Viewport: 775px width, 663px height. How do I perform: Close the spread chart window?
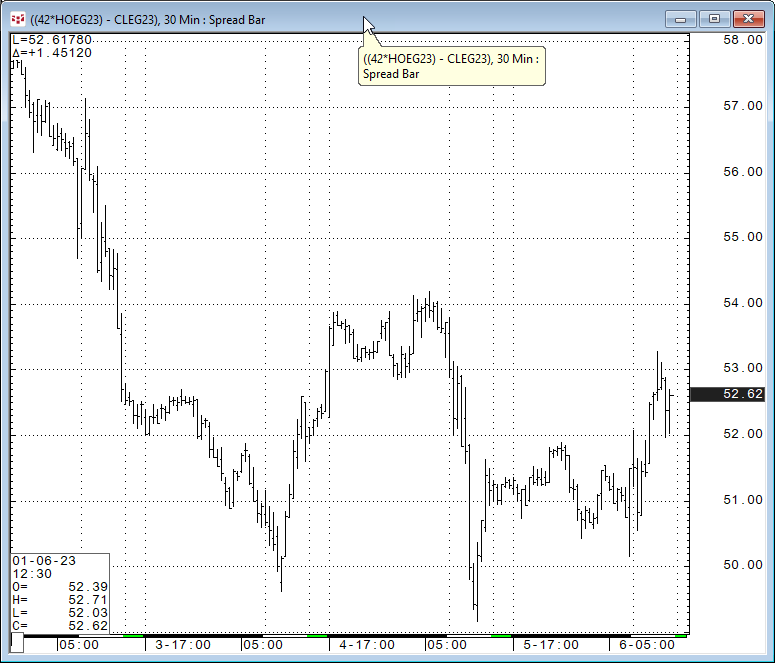748,19
